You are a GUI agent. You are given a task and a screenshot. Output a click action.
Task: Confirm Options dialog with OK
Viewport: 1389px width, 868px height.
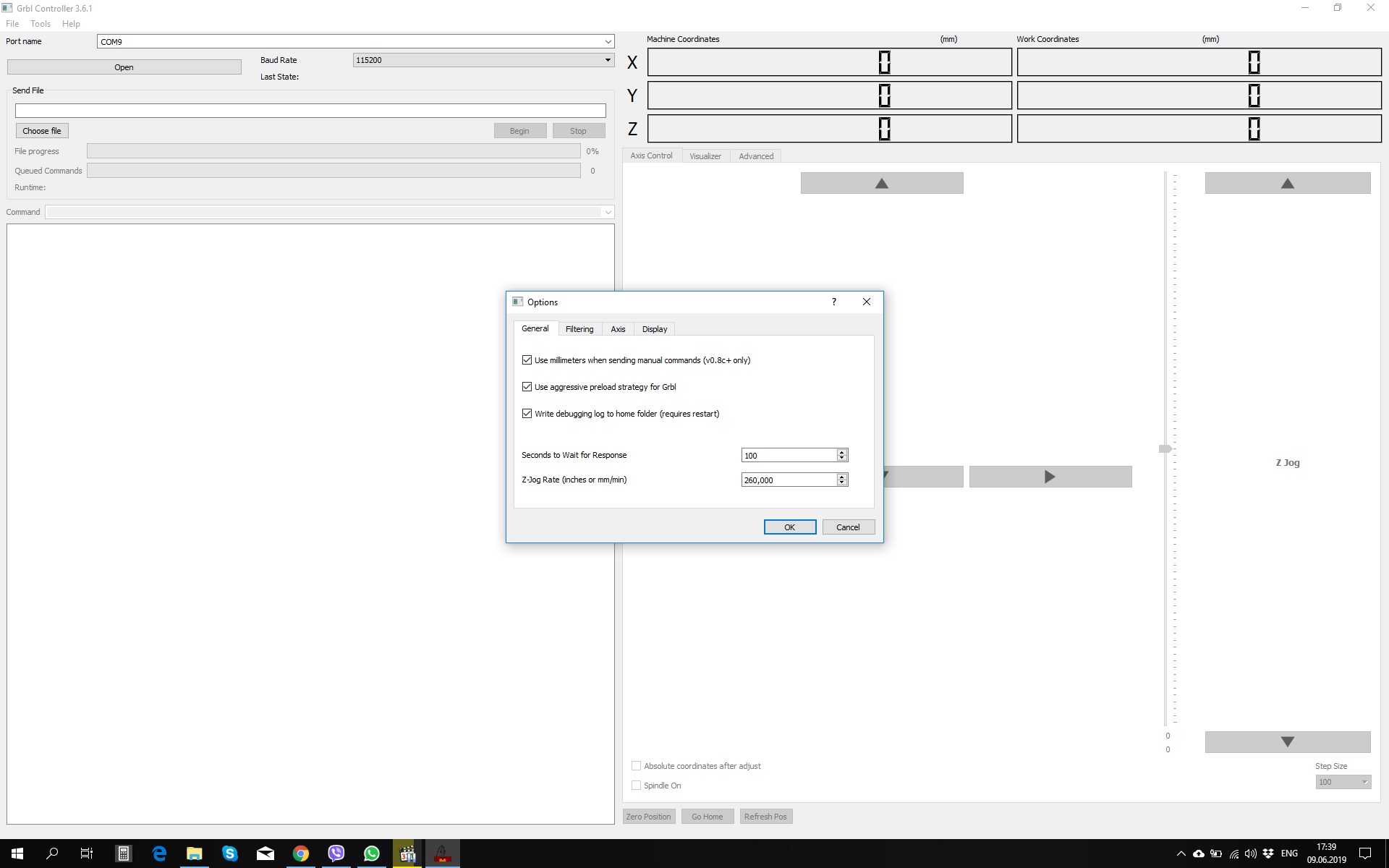789,527
